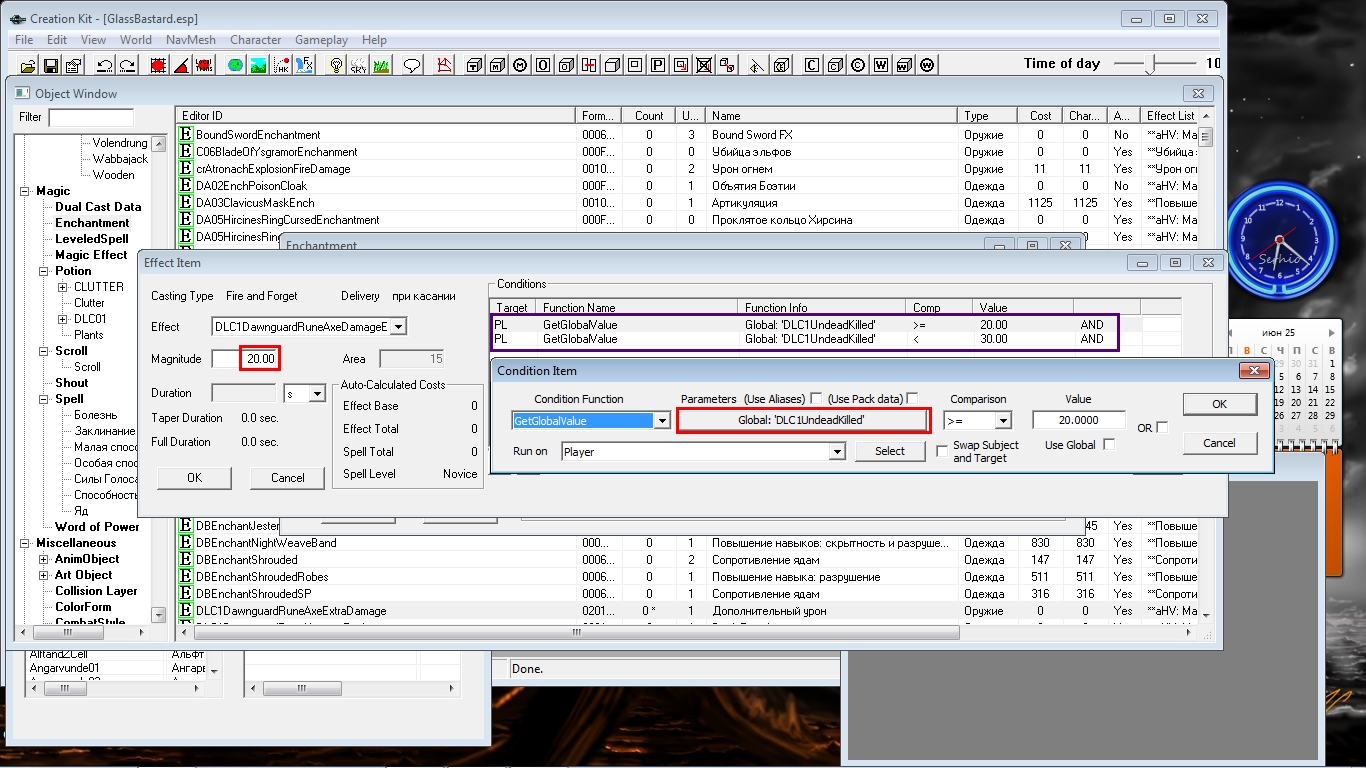
Task: Click the Open file folder icon
Action: tap(27, 66)
